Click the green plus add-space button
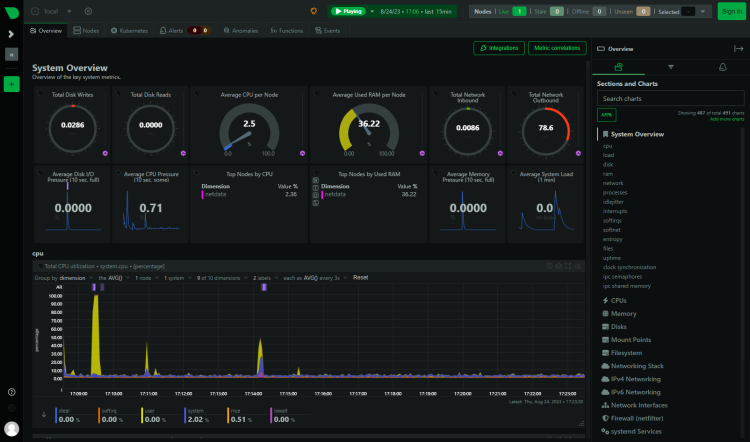Image resolution: width=750 pixels, height=442 pixels. click(x=11, y=84)
